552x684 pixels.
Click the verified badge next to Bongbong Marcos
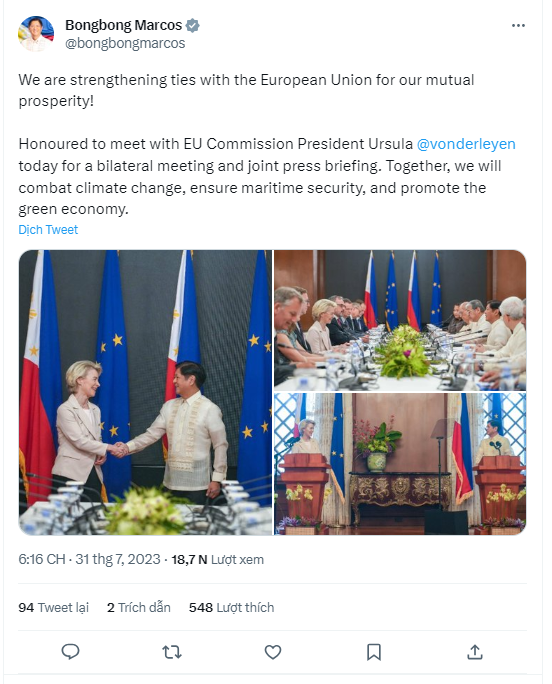point(192,25)
